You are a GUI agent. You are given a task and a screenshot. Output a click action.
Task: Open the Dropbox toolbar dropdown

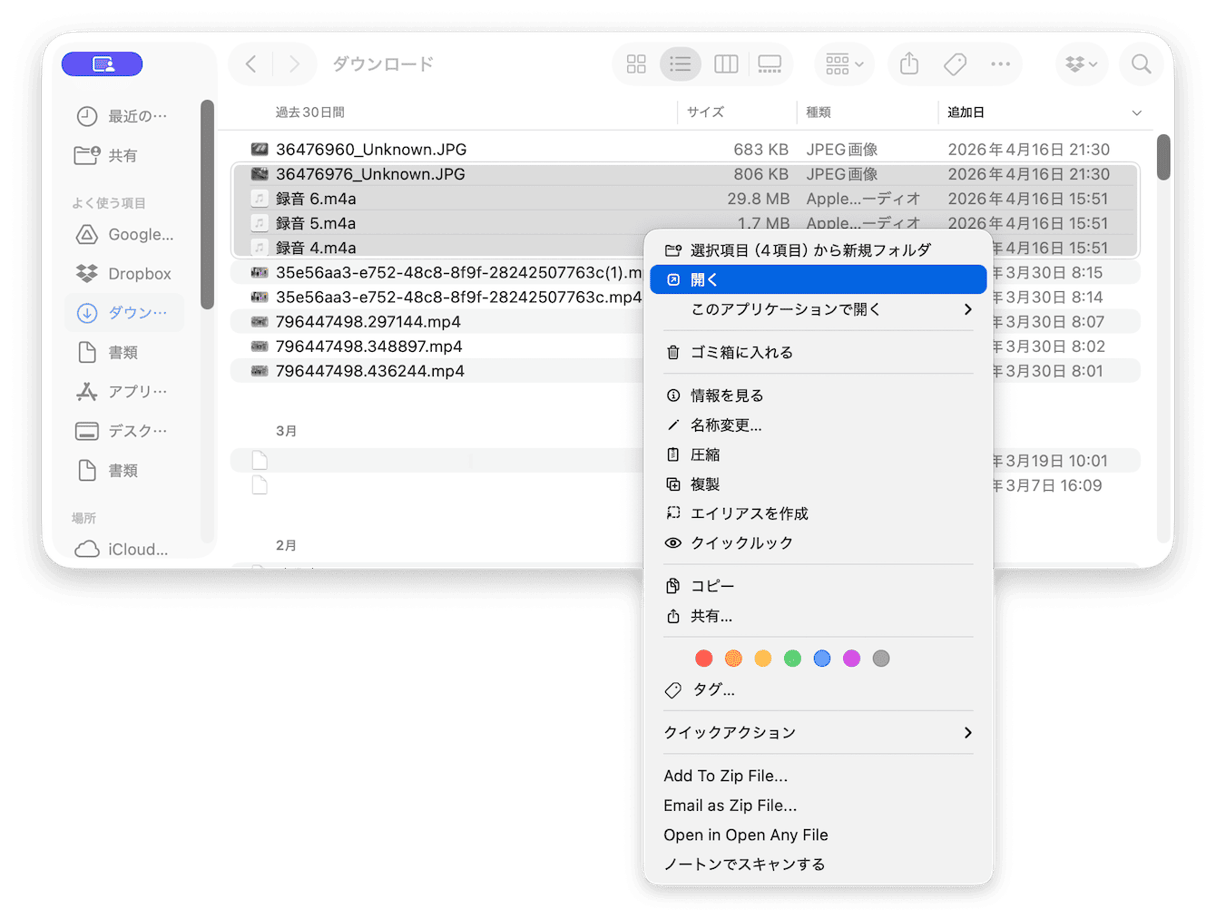[1082, 64]
